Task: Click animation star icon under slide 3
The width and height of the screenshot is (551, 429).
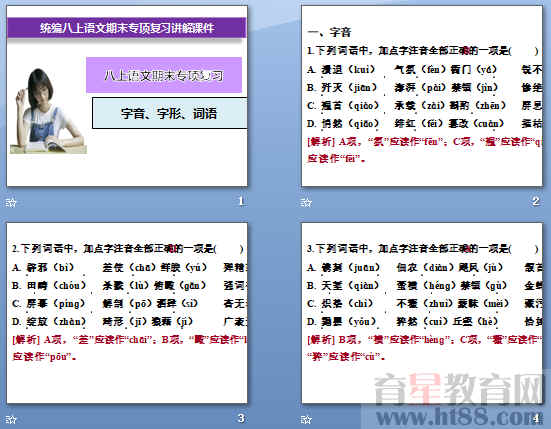Action: [x=11, y=420]
